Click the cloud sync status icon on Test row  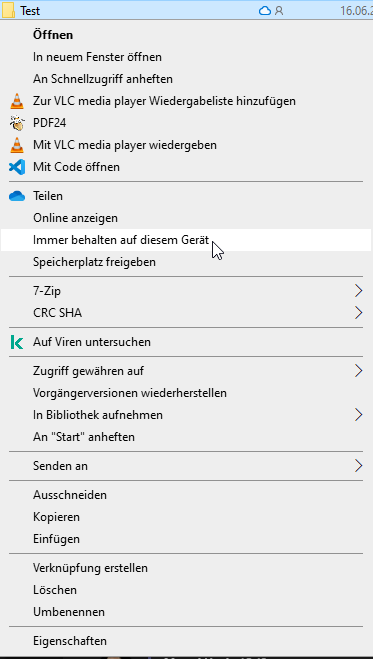click(265, 11)
